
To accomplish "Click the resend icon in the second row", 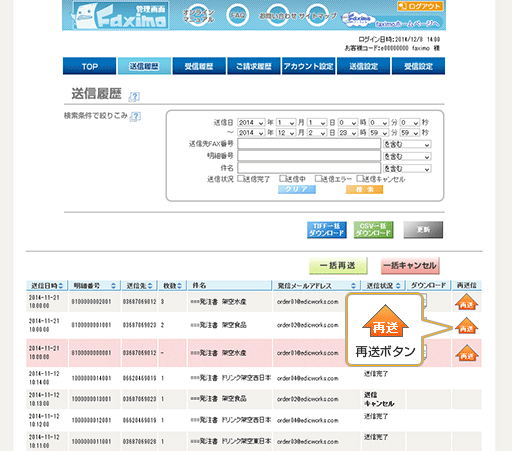I will 466,326.
